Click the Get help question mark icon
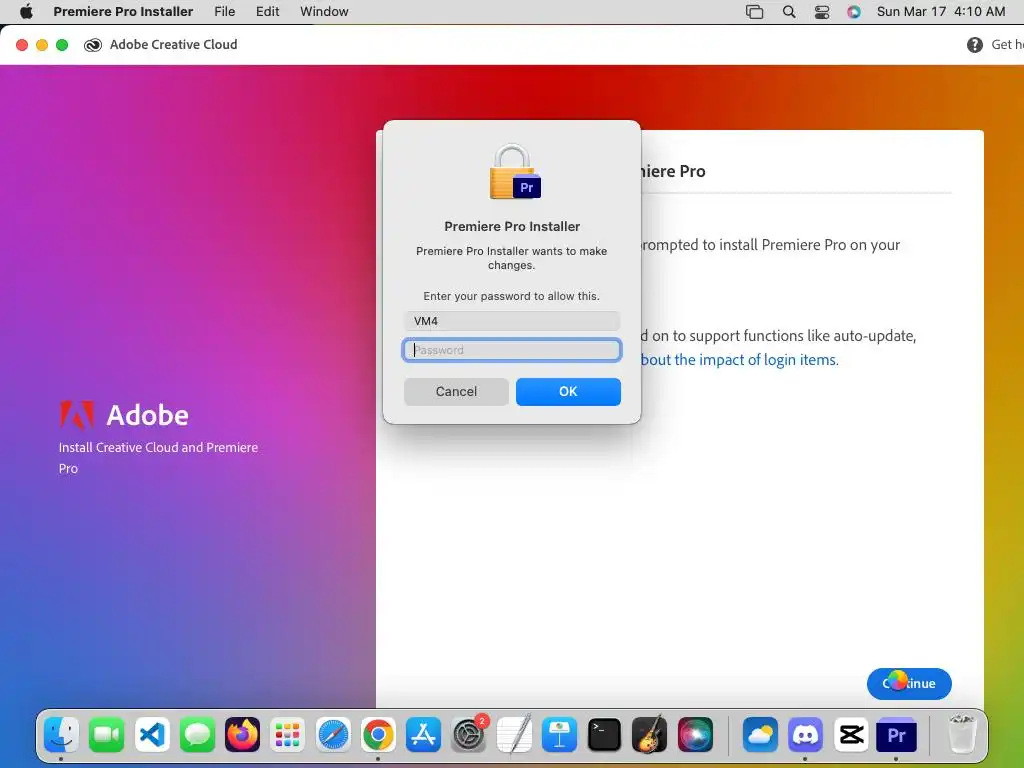The image size is (1024, 768). pyautogui.click(x=974, y=44)
